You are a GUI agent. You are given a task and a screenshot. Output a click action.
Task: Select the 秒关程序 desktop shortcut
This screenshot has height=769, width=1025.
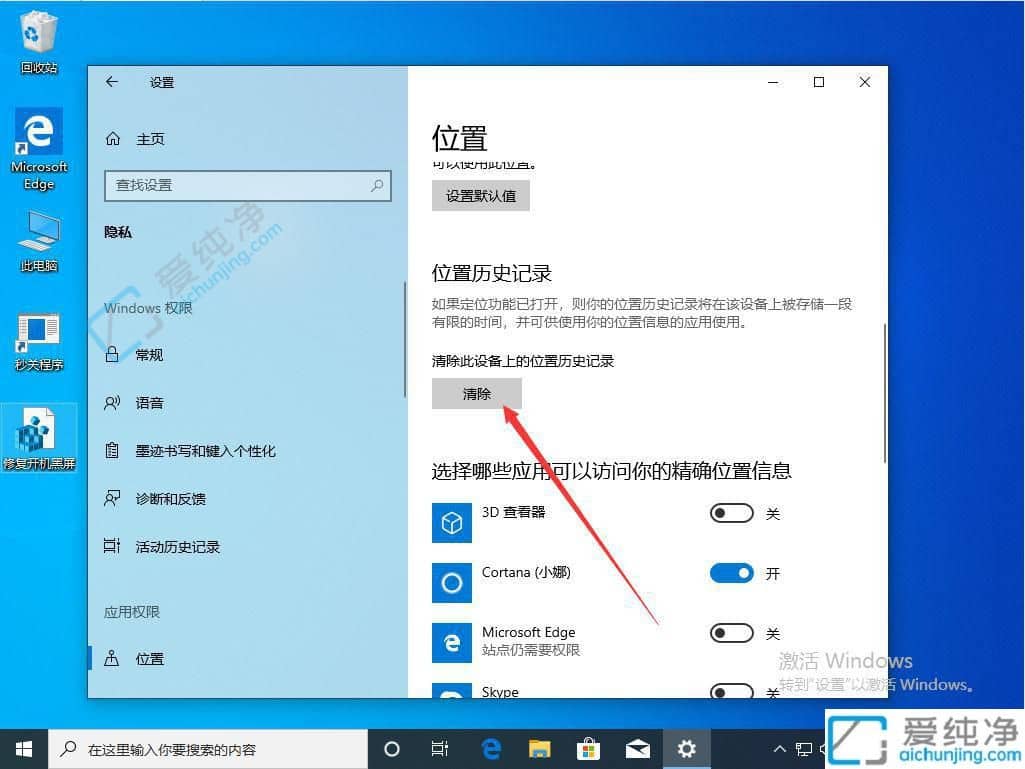point(39,342)
